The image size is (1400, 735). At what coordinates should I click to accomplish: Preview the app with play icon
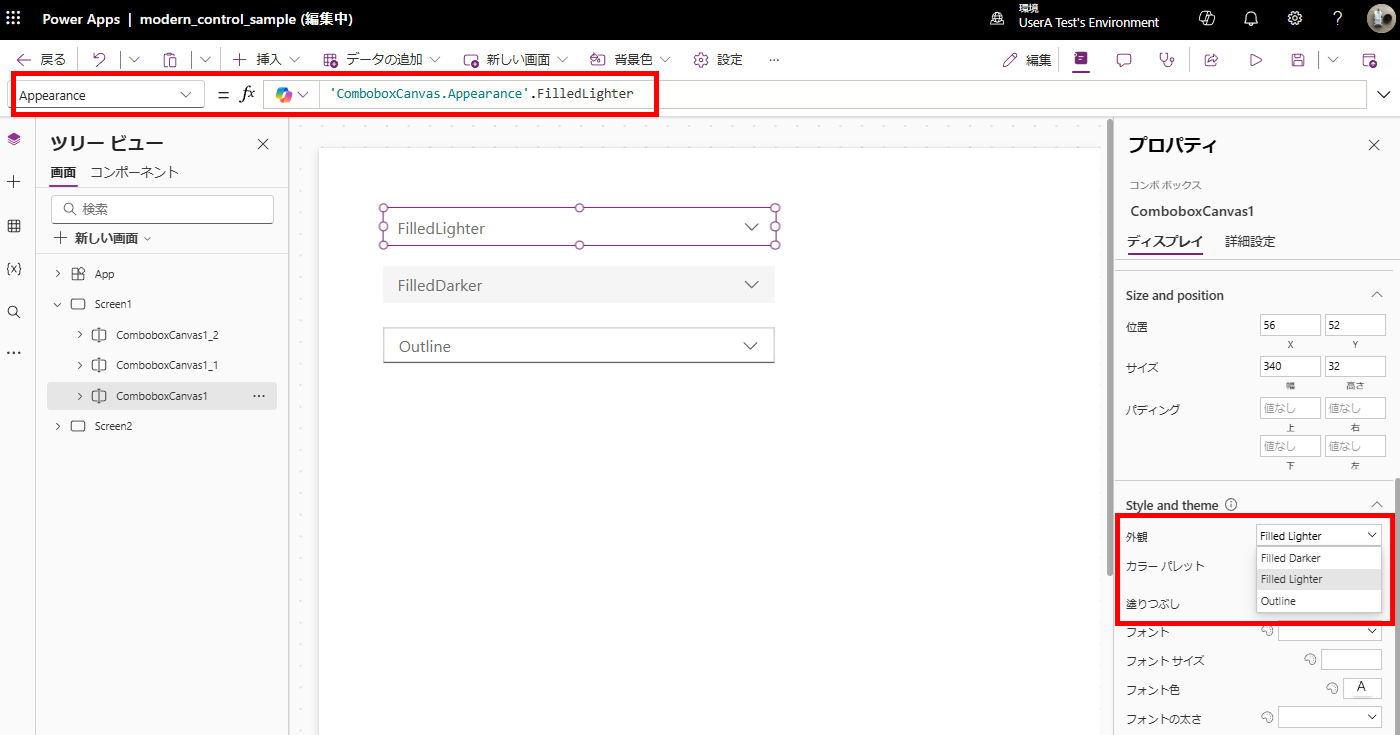tap(1255, 60)
